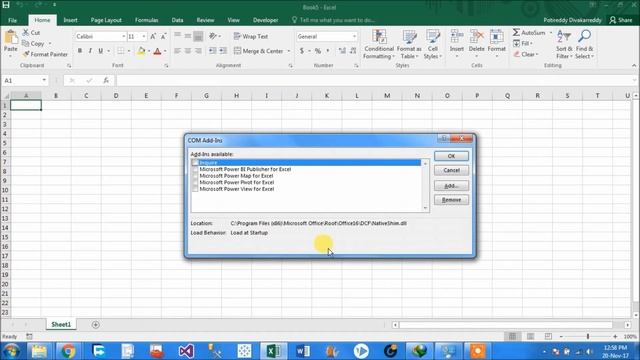This screenshot has height=360, width=640.
Task: Click the Wrap Text icon
Action: (237, 36)
